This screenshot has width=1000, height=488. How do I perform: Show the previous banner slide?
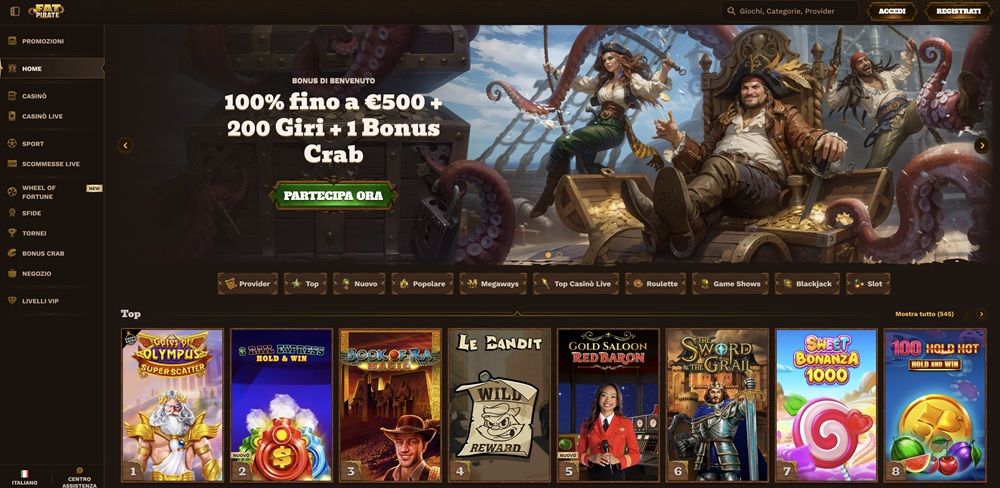pyautogui.click(x=125, y=145)
